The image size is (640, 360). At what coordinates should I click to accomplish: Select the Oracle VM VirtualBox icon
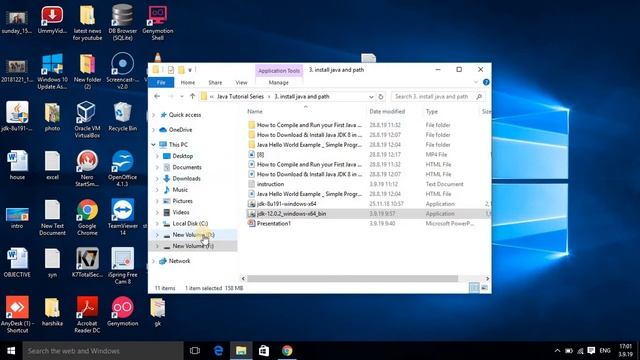click(87, 120)
